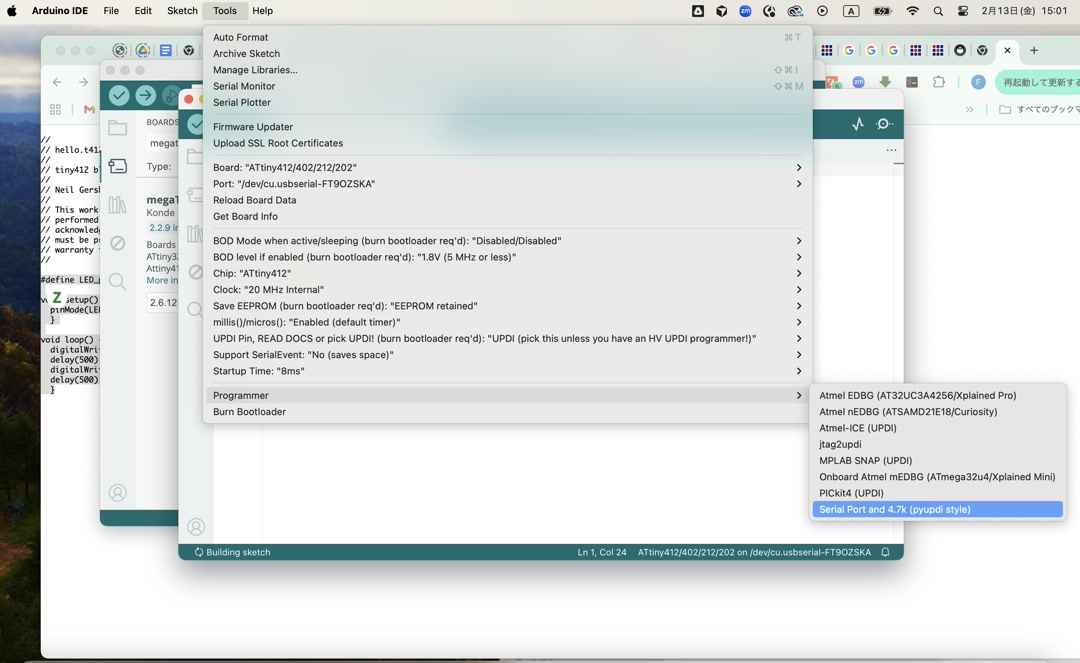The height and width of the screenshot is (663, 1080).
Task: Expand the BOD Mode submenu arrow
Action: pyautogui.click(x=799, y=241)
